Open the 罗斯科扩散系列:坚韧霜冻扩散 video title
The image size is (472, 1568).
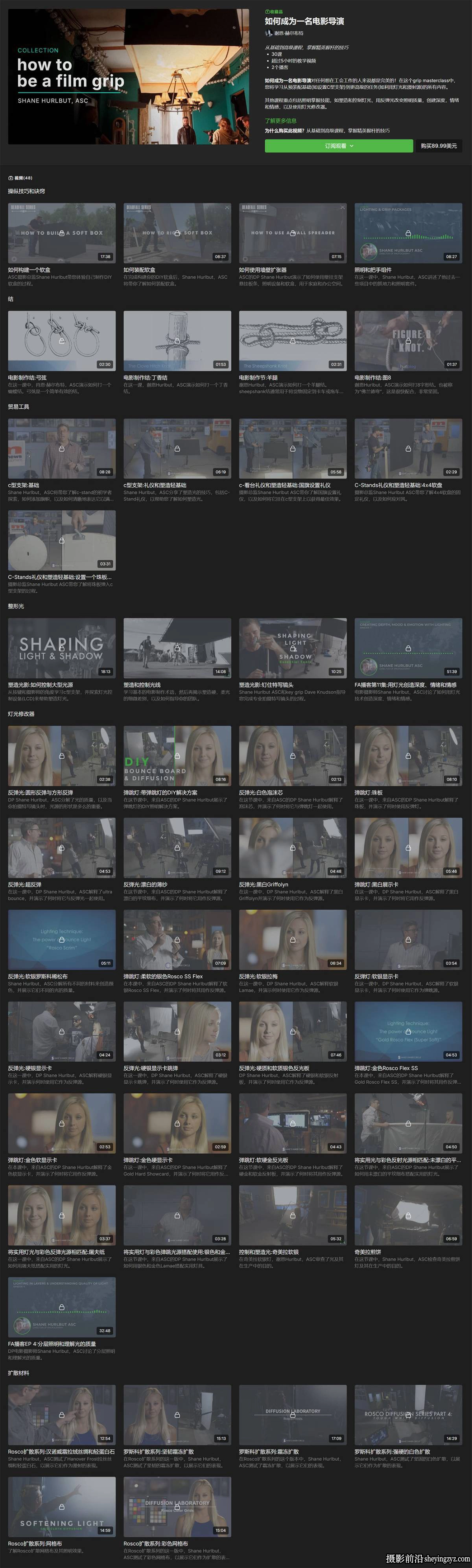159,1452
